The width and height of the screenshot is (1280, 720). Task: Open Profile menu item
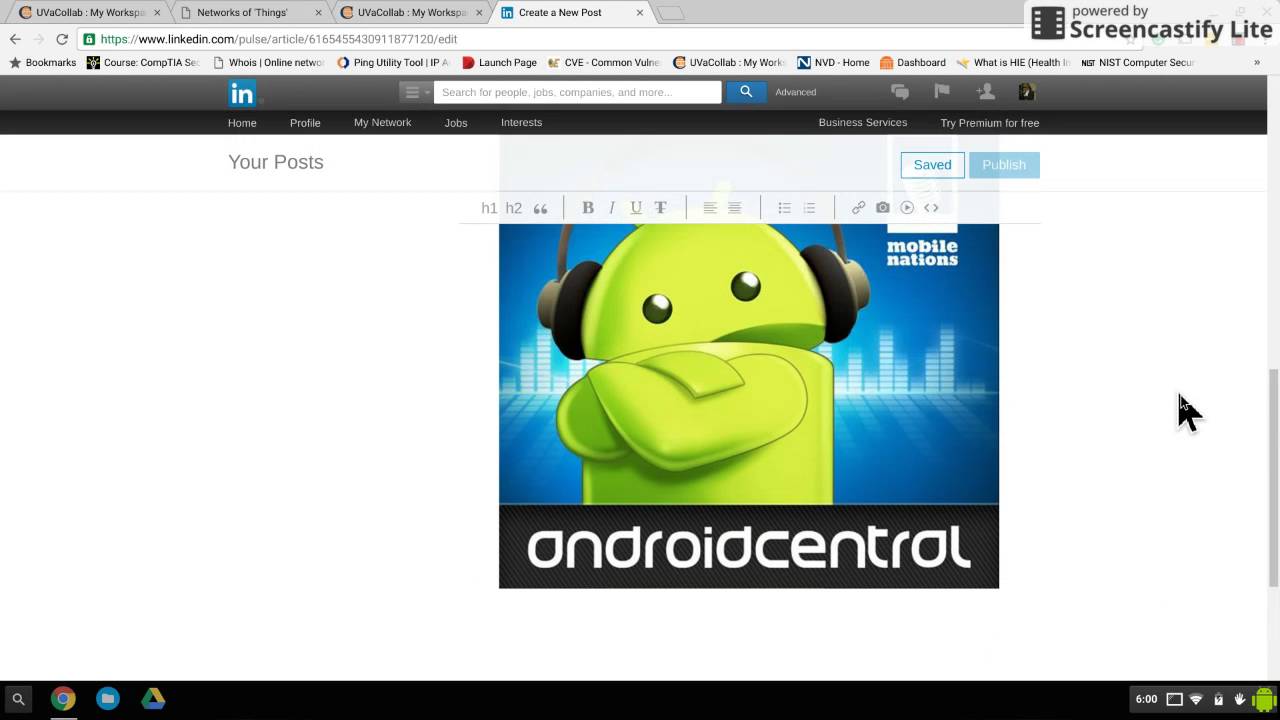[305, 123]
